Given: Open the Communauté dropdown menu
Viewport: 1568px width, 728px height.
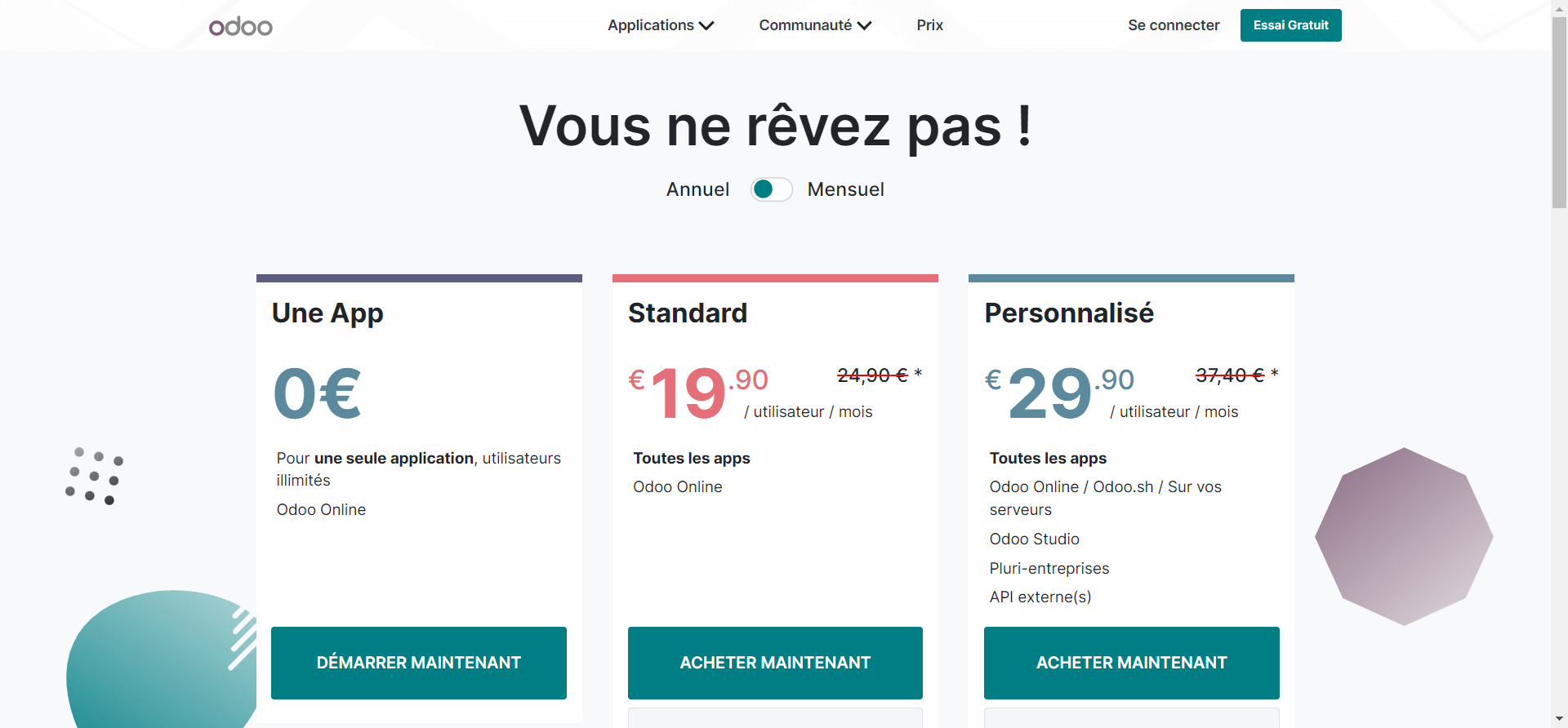Looking at the screenshot, I should point(814,25).
